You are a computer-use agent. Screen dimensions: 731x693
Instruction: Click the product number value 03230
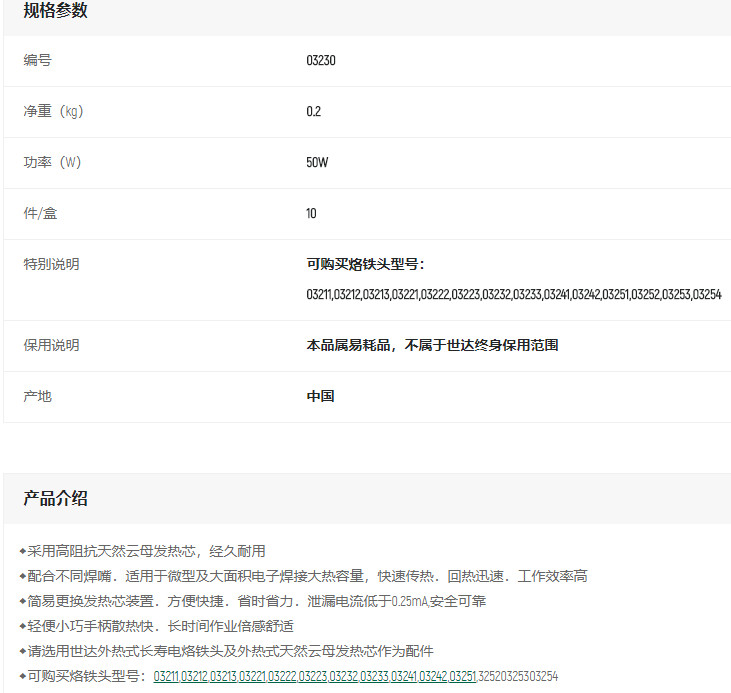click(321, 61)
